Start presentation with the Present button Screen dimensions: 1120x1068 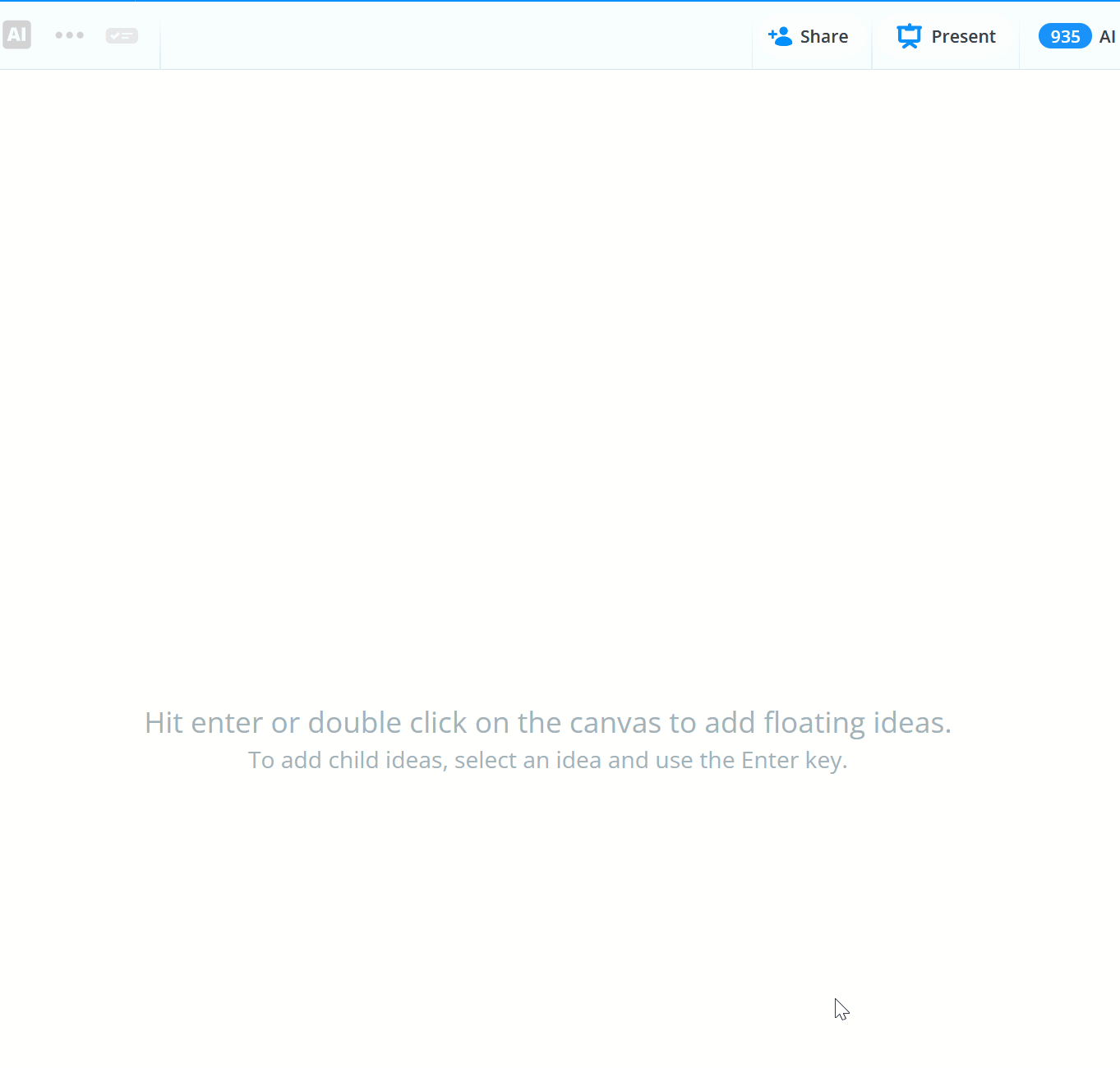point(947,36)
